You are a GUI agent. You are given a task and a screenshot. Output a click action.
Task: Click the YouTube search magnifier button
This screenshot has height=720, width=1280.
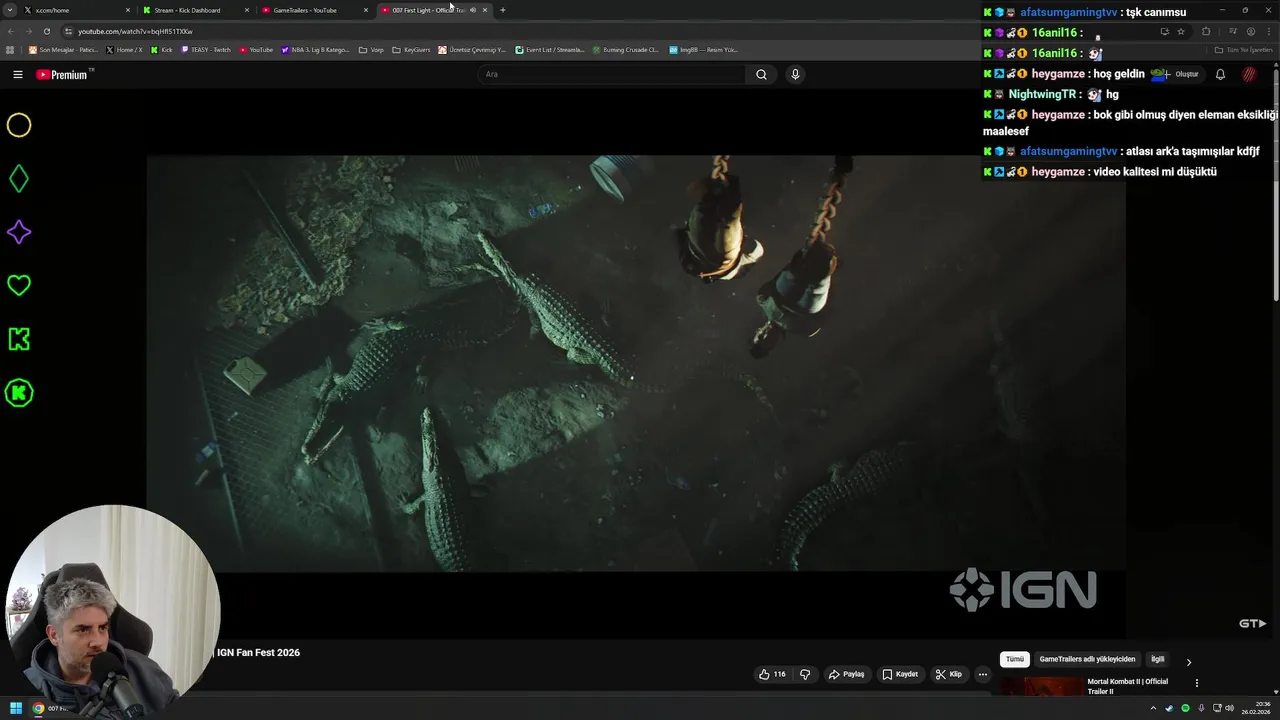tap(761, 74)
